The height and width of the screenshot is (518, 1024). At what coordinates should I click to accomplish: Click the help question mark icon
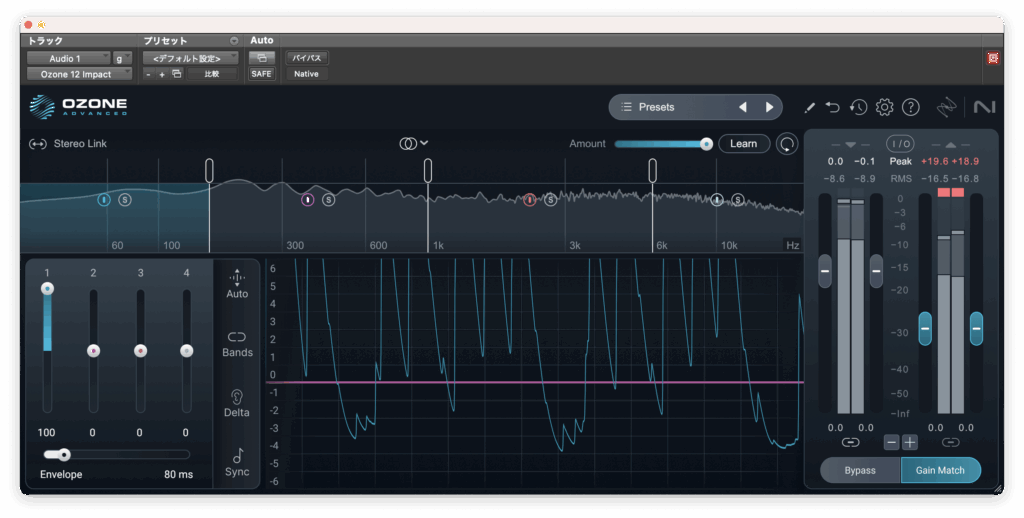[x=910, y=107]
